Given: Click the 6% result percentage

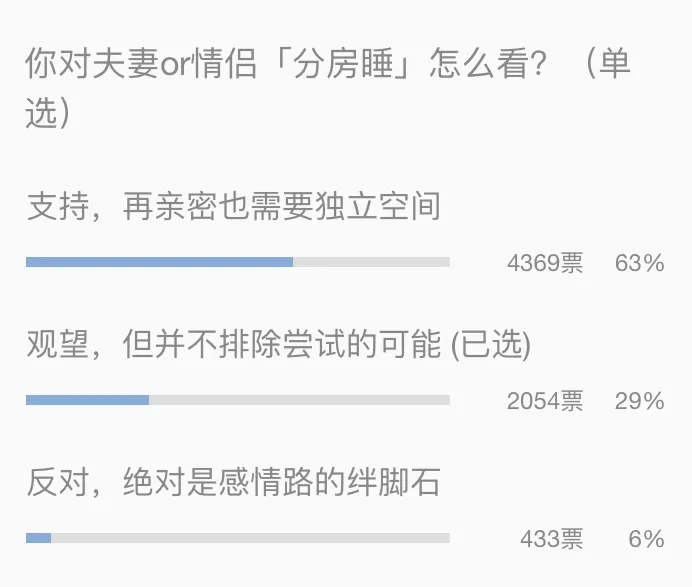Looking at the screenshot, I should coord(646,540).
